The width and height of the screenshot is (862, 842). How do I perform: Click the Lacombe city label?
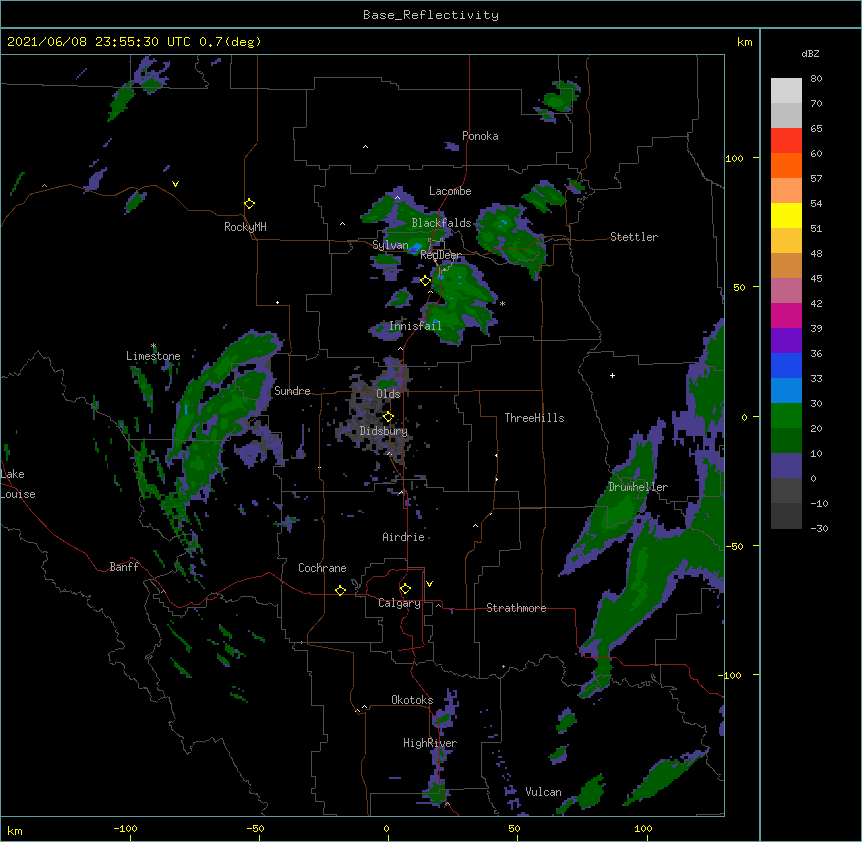pos(450,191)
